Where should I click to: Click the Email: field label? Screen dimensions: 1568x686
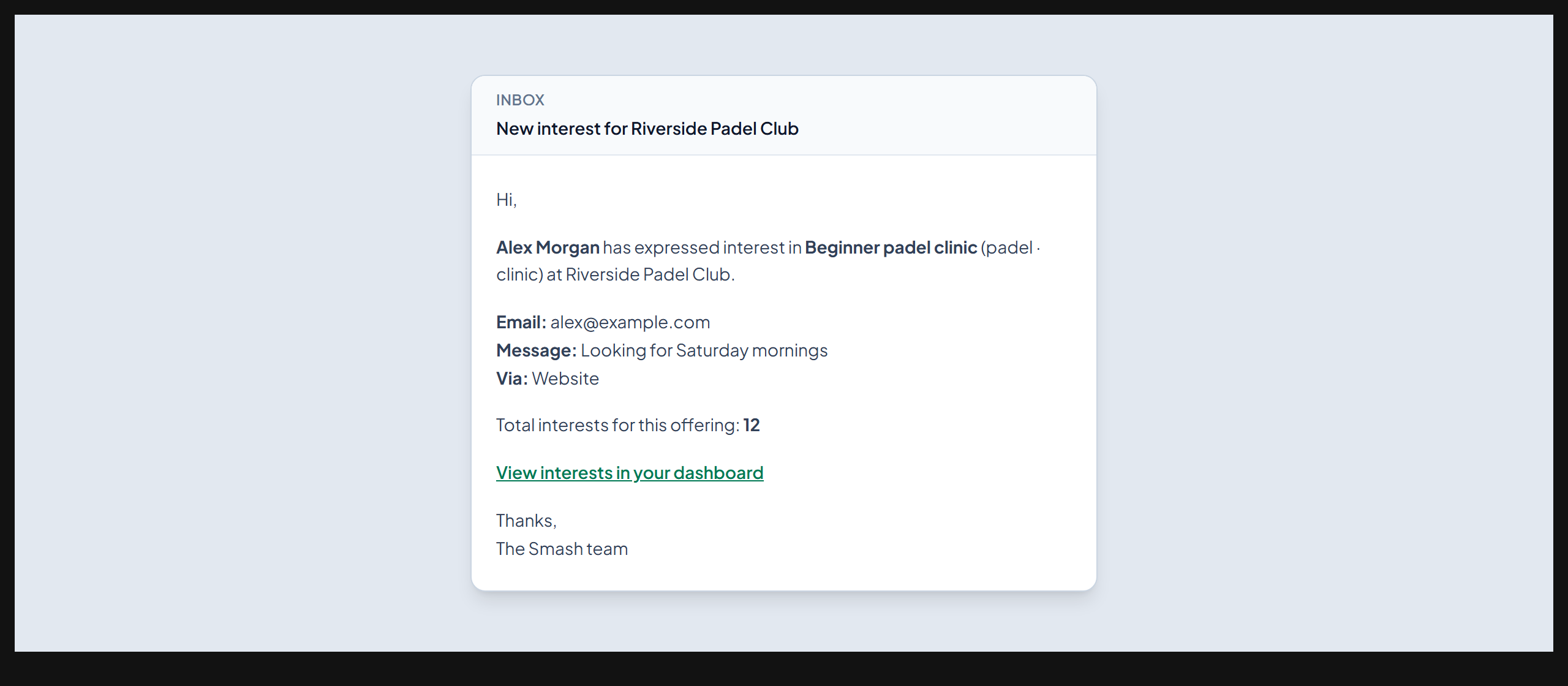tap(521, 322)
